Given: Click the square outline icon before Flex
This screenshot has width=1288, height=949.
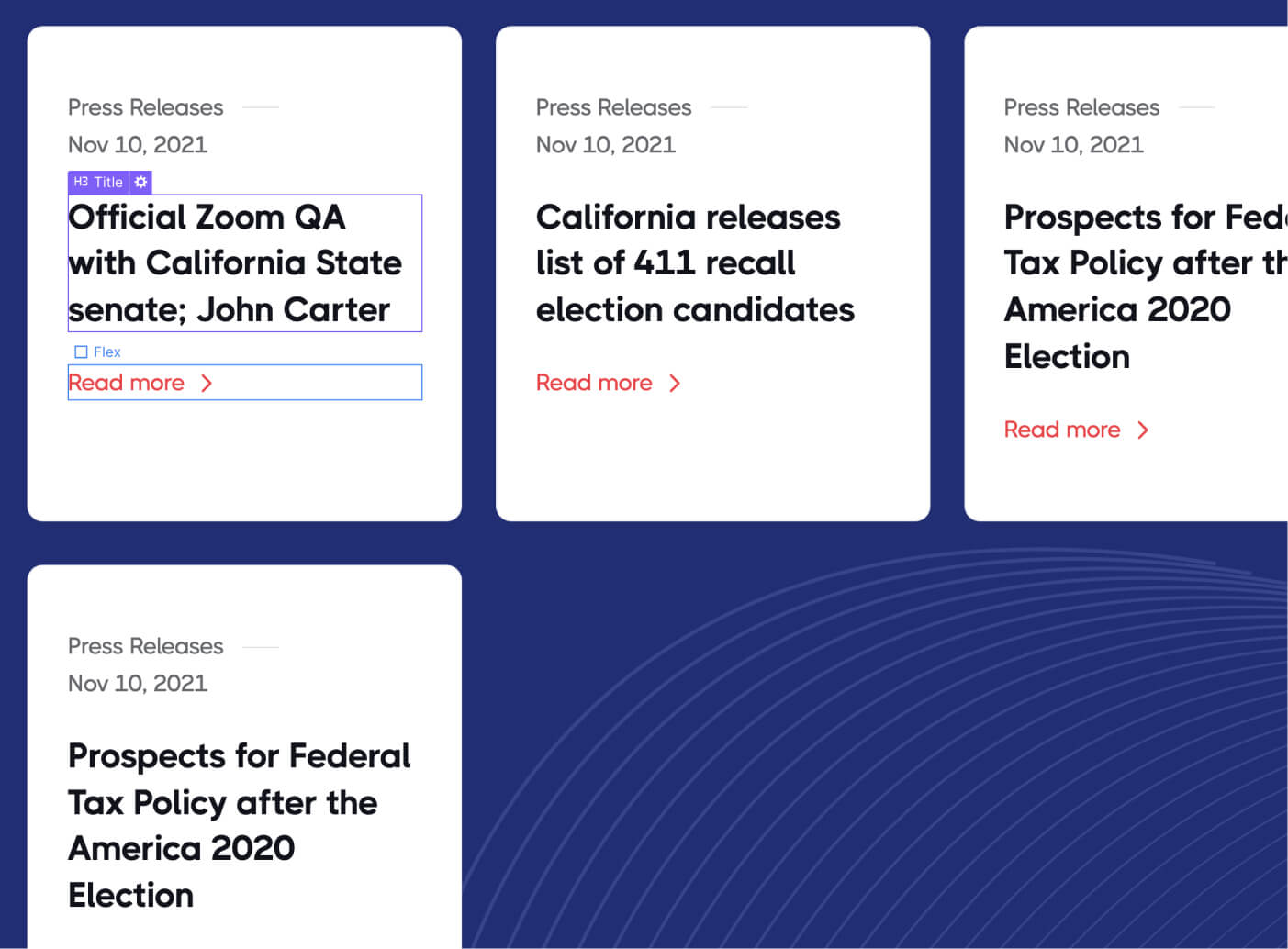Looking at the screenshot, I should (81, 352).
